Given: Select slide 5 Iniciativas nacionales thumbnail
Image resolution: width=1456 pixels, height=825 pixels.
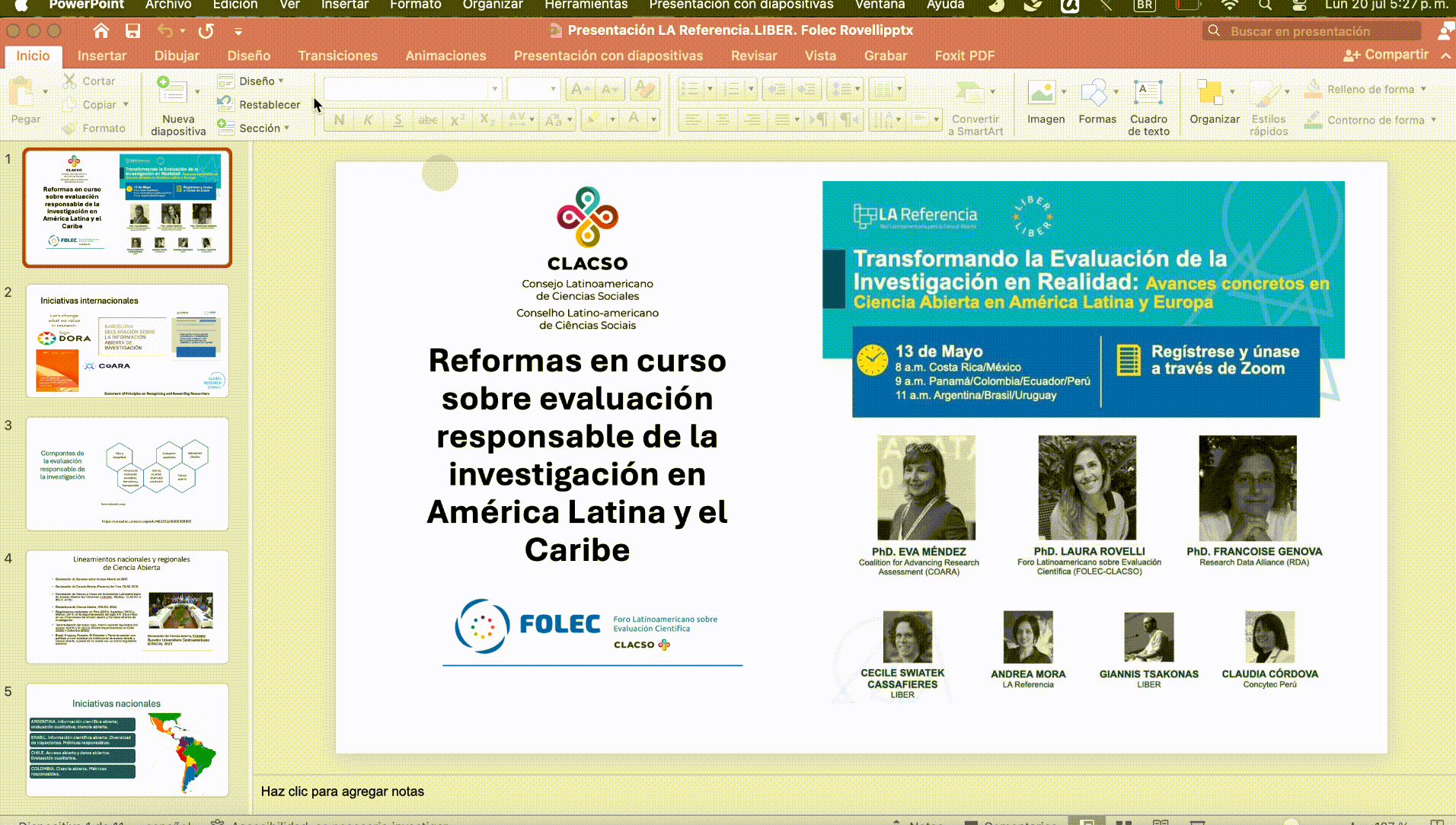Looking at the screenshot, I should (127, 740).
